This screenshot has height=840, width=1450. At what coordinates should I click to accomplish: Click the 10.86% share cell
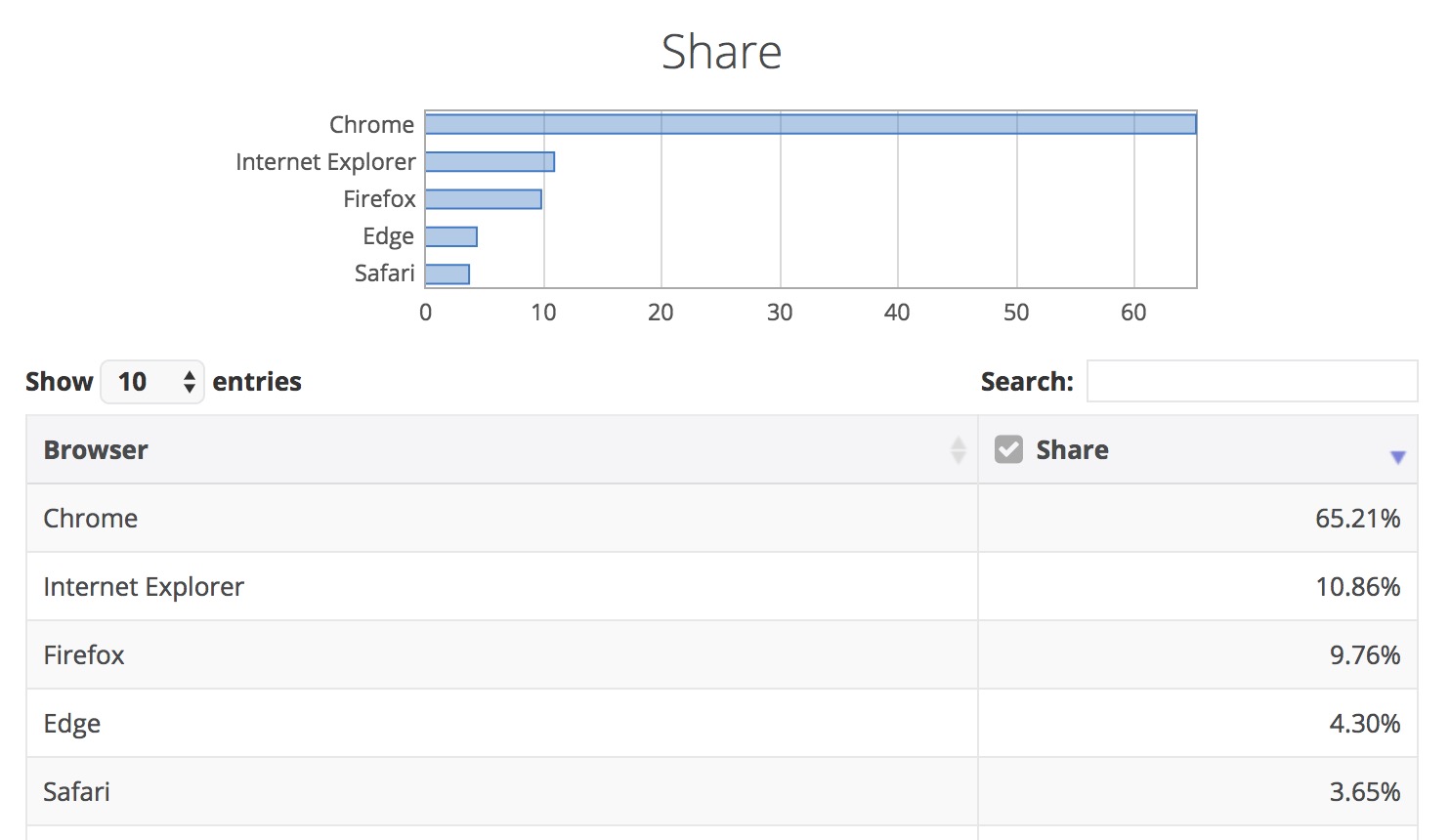click(x=1357, y=587)
